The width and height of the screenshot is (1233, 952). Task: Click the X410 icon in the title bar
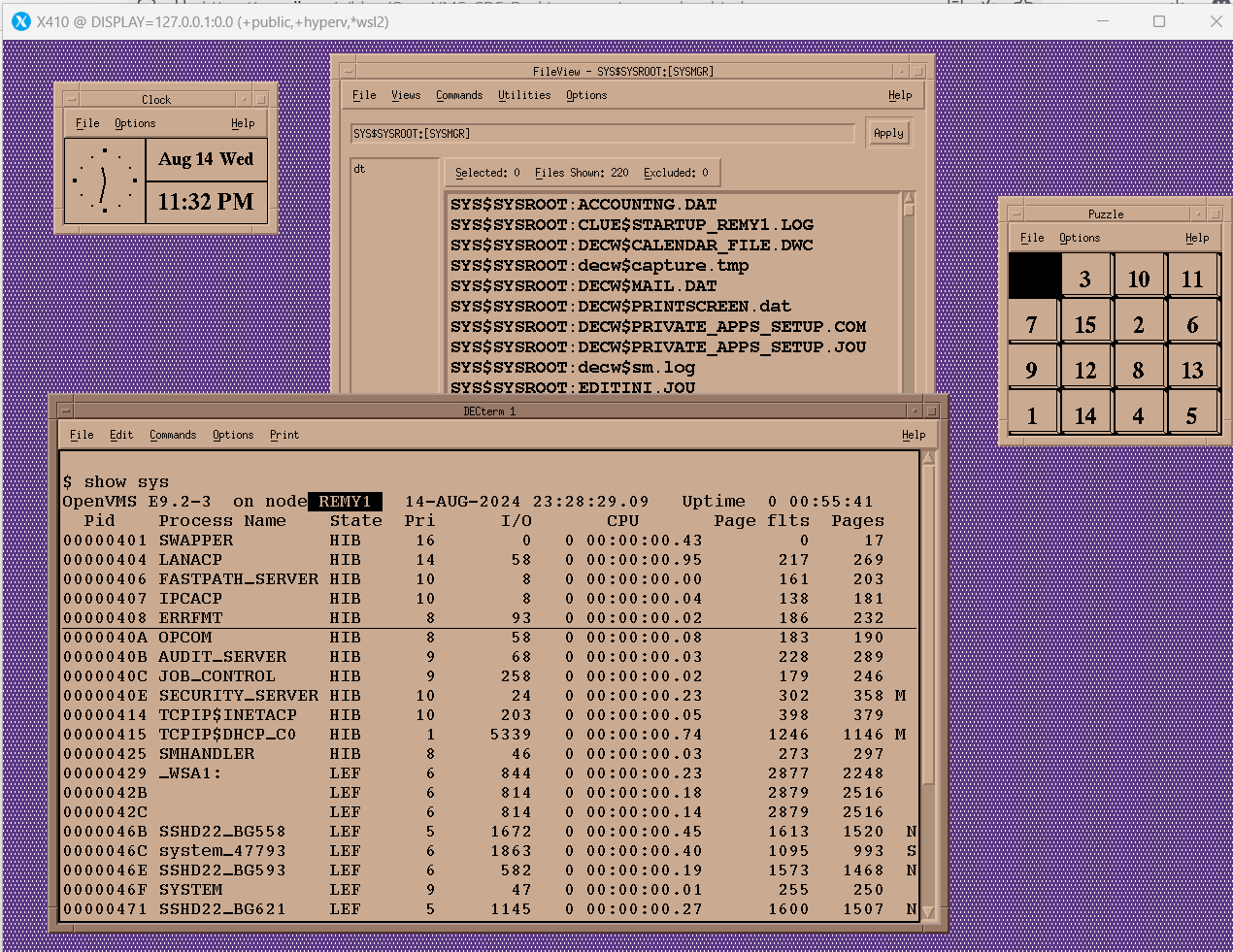pyautogui.click(x=20, y=20)
